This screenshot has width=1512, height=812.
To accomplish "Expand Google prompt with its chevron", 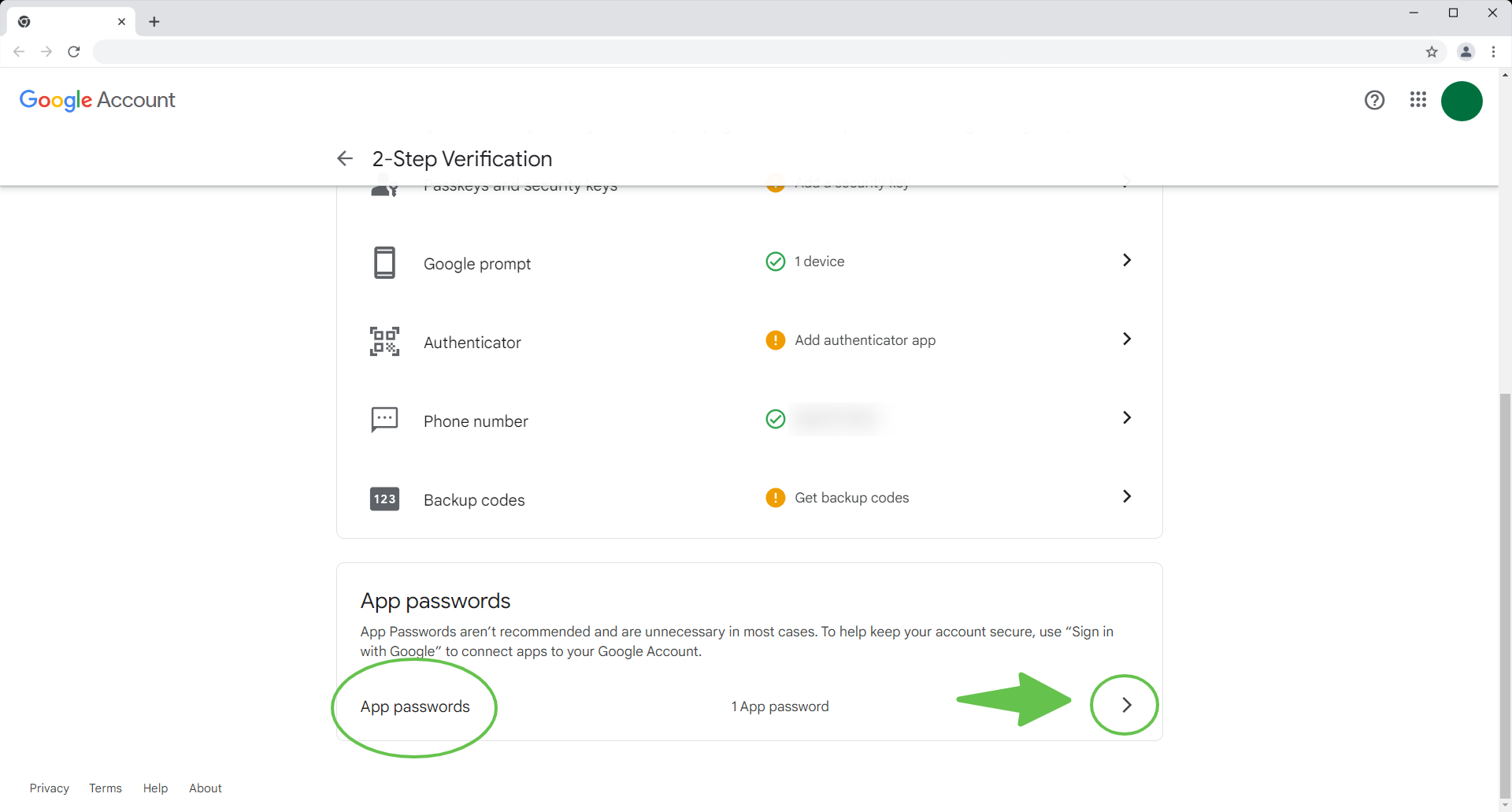I will click(x=1127, y=260).
